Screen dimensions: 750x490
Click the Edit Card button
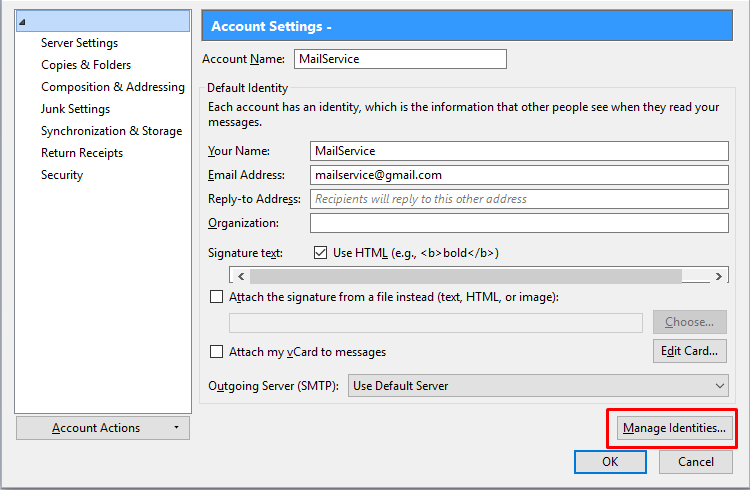point(690,351)
